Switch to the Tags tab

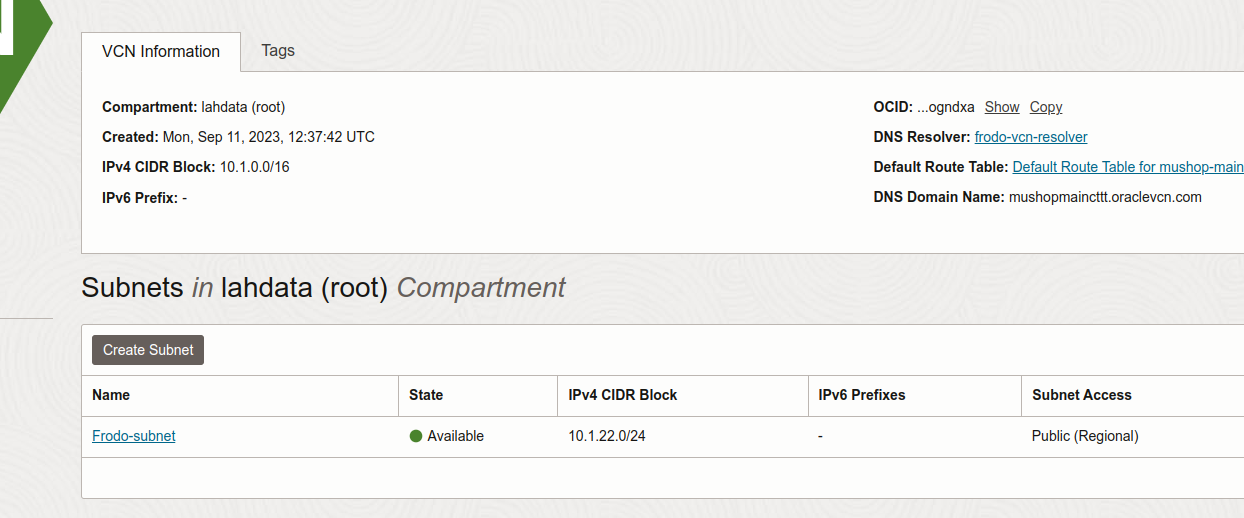click(278, 50)
